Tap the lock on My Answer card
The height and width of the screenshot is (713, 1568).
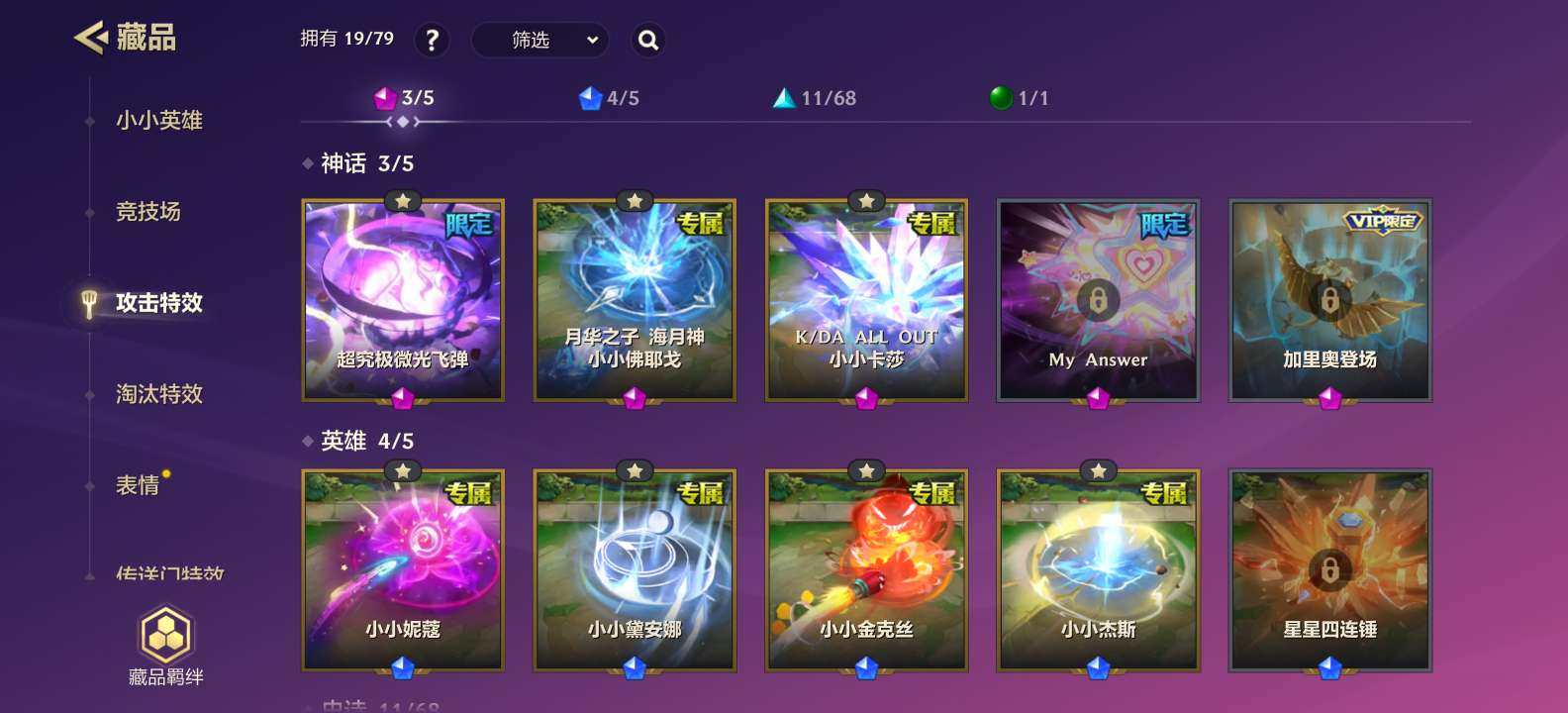click(x=1098, y=299)
